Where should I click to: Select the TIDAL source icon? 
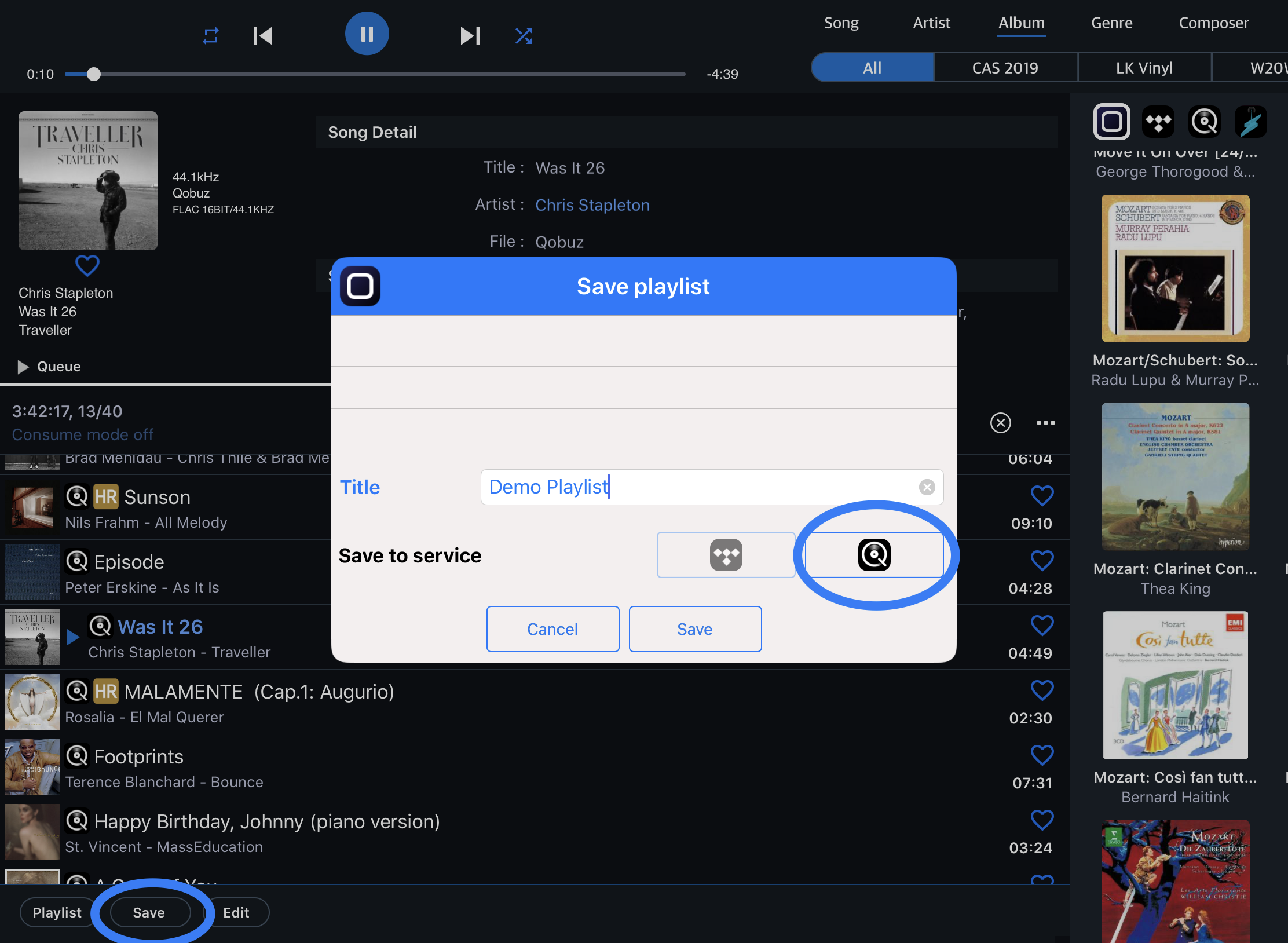[1158, 122]
